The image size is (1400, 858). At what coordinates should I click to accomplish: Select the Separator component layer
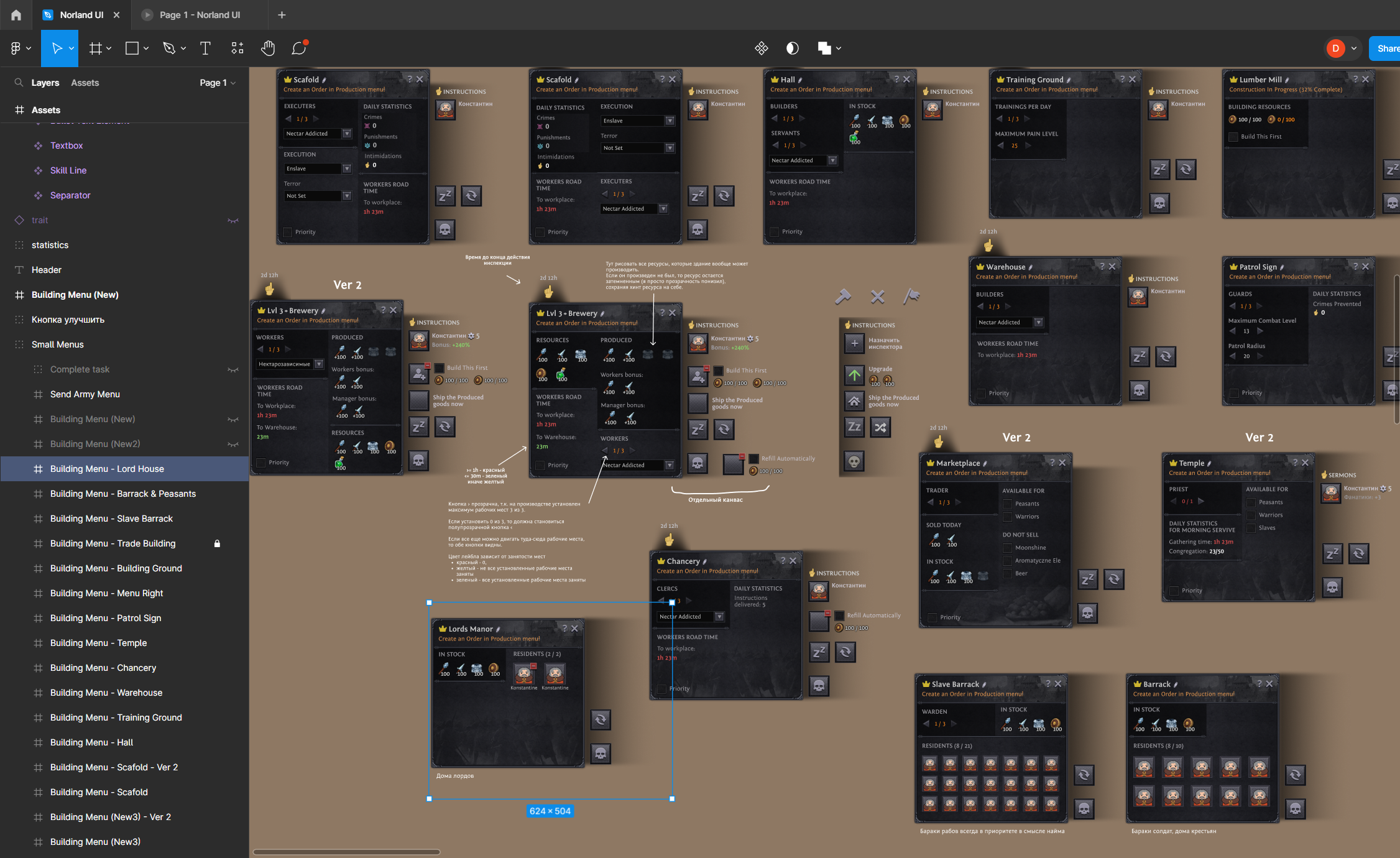(x=124, y=195)
